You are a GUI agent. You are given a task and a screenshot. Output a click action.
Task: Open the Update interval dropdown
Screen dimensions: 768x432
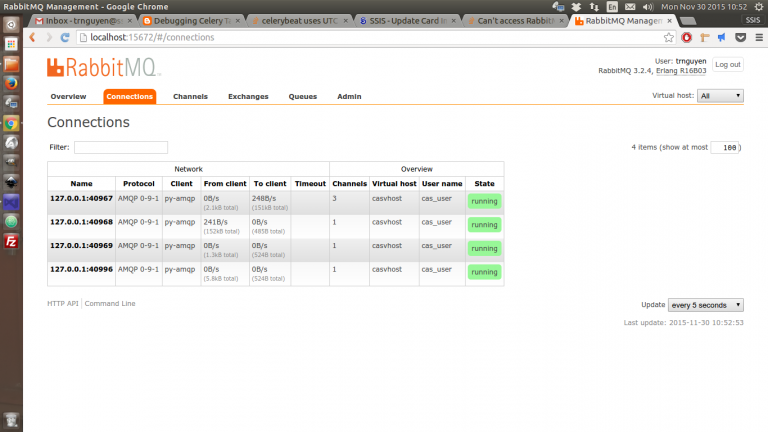[706, 305]
